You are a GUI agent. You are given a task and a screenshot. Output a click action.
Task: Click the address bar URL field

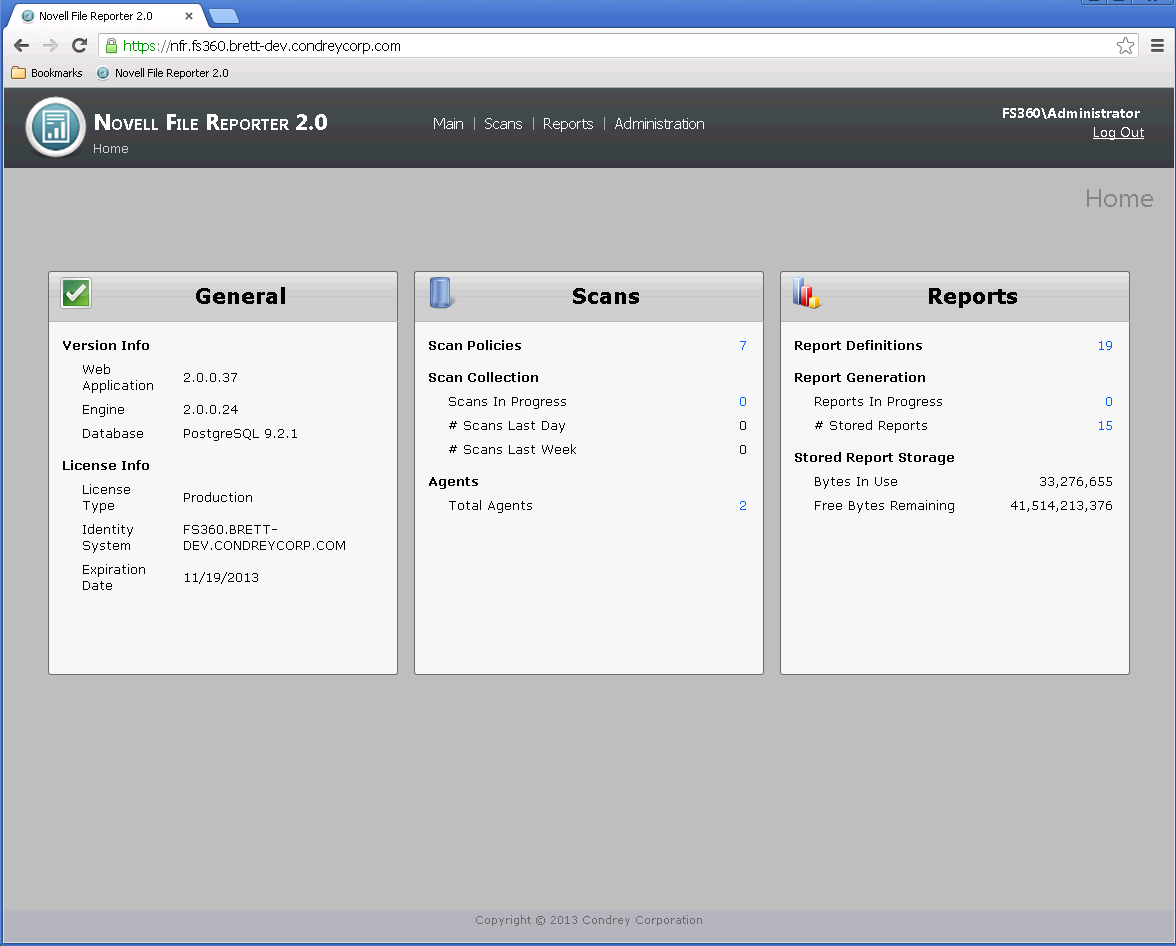click(x=618, y=46)
